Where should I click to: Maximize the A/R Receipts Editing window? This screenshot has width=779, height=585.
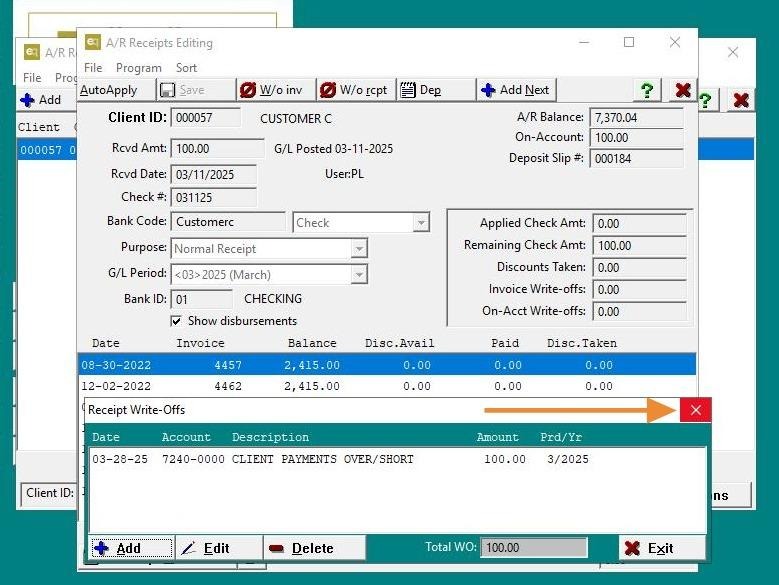click(x=629, y=42)
